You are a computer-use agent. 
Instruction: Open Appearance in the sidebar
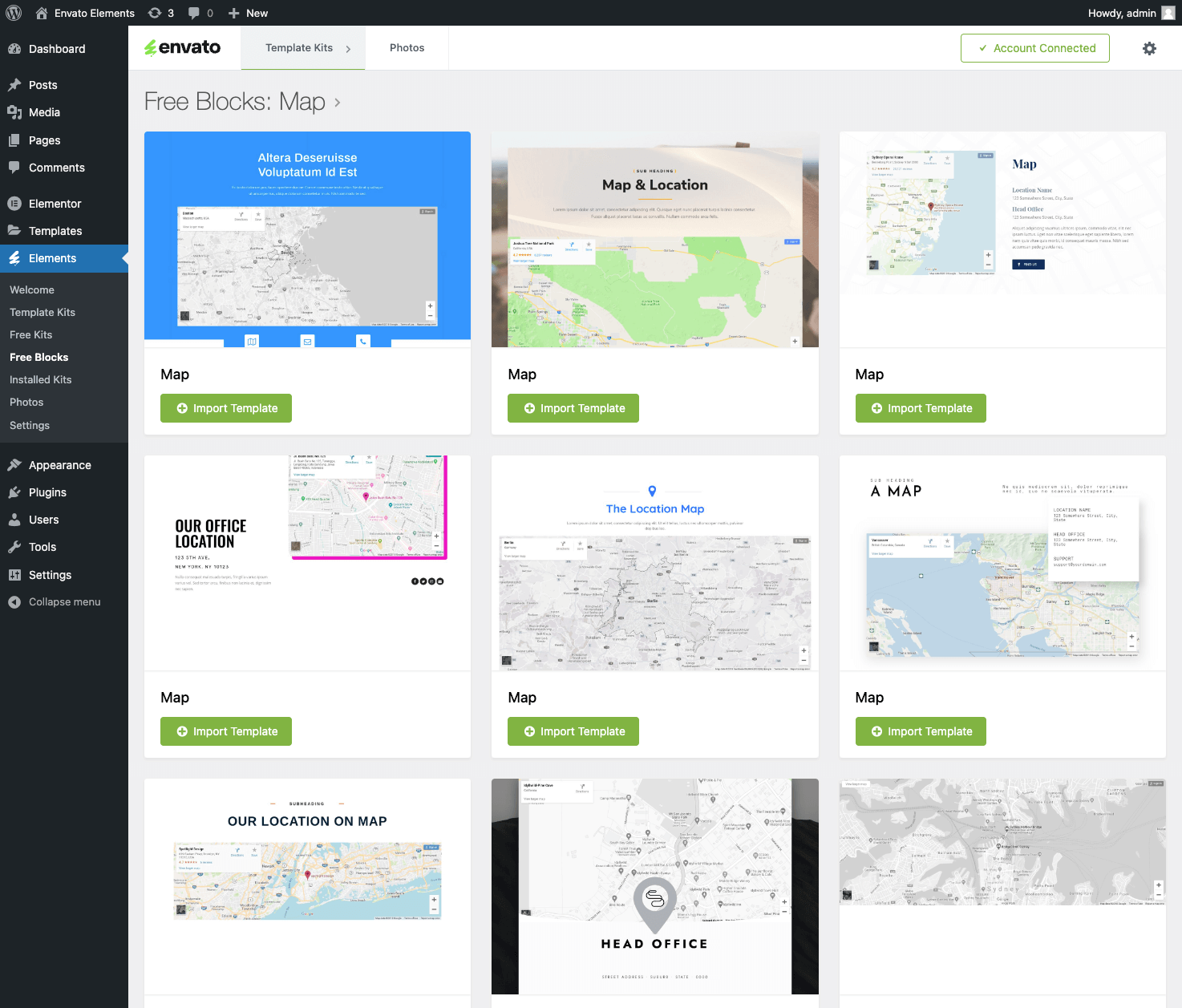pyautogui.click(x=64, y=465)
